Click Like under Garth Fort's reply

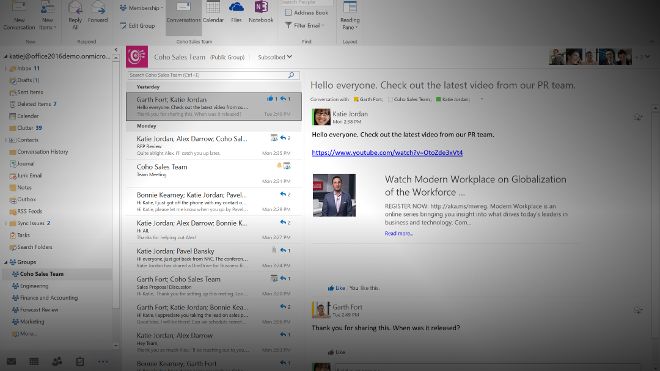click(x=336, y=352)
